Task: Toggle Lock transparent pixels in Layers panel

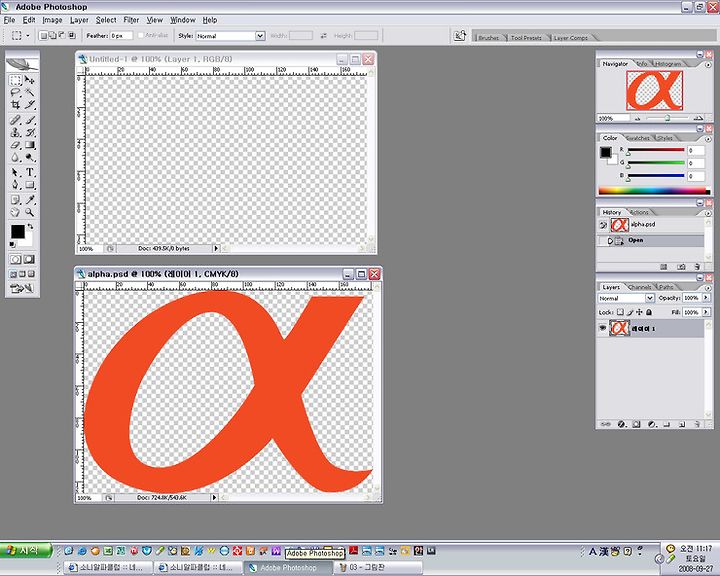Action: pyautogui.click(x=620, y=312)
